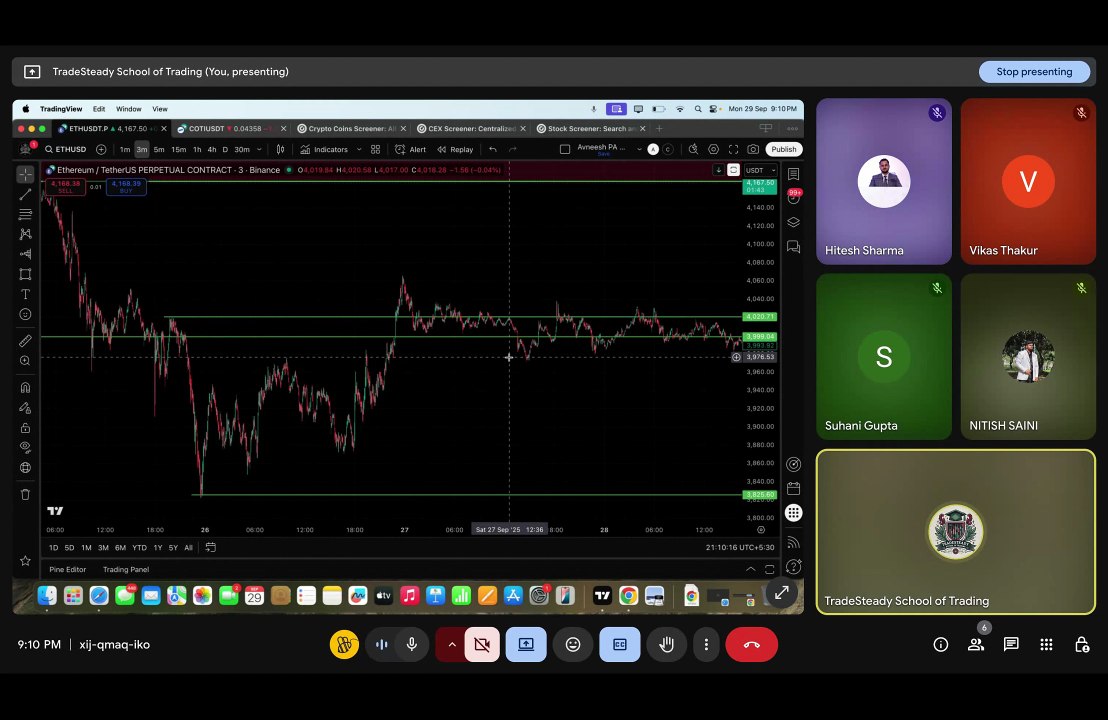Screen dimensions: 1108x720
Task: Select the text annotation tool
Action: click(x=25, y=294)
